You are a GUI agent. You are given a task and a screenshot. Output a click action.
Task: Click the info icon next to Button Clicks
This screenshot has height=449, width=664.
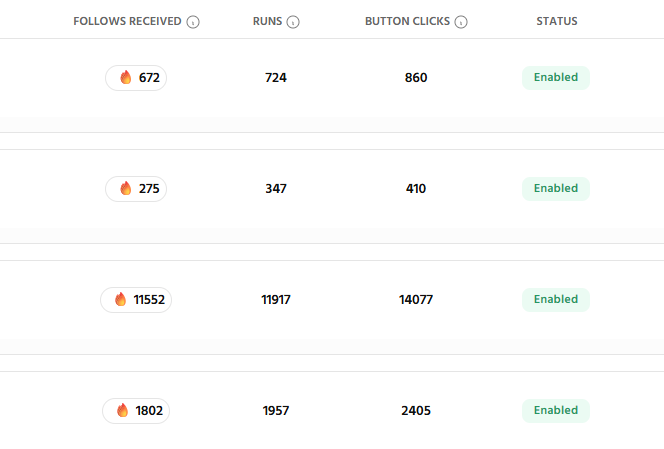[x=461, y=22]
